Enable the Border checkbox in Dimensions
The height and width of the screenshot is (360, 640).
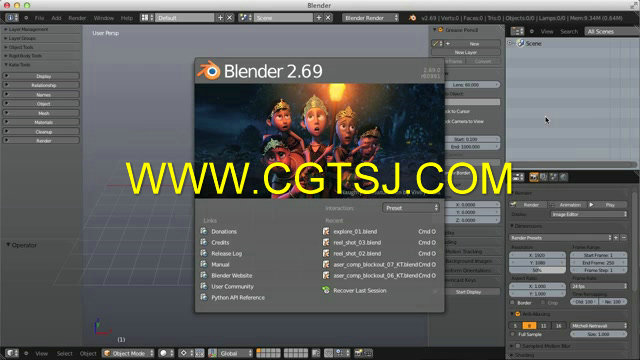pos(513,302)
